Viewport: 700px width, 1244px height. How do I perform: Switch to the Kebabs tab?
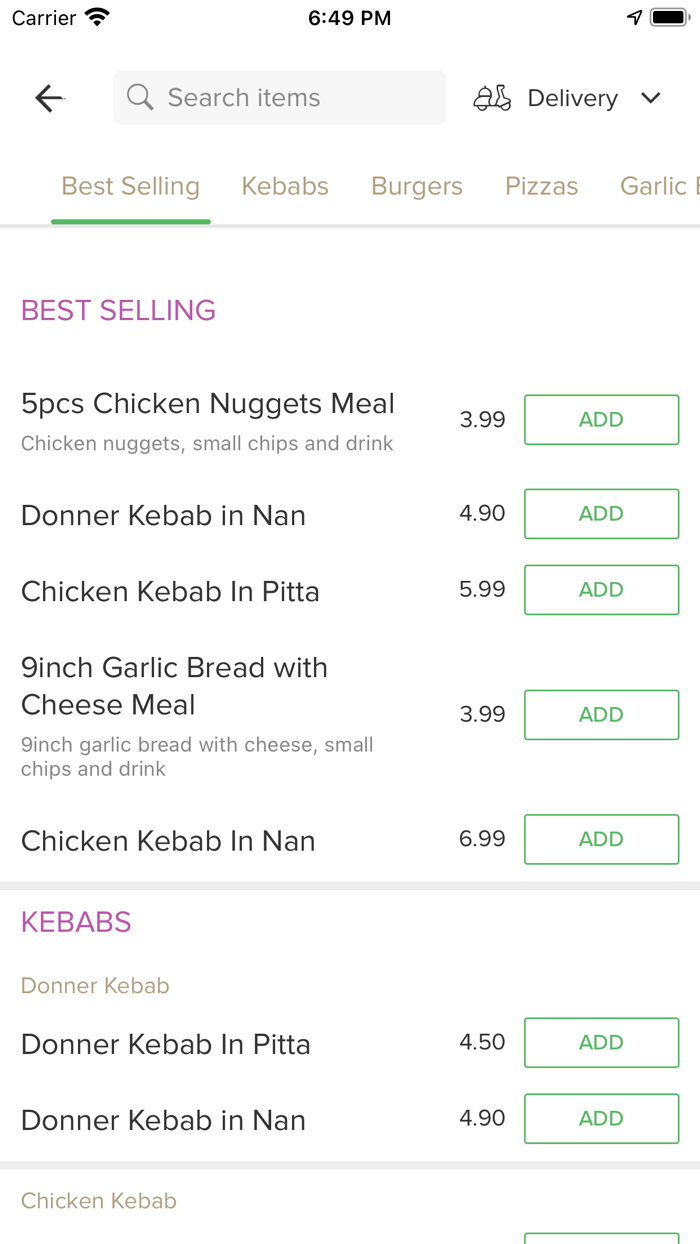(285, 186)
